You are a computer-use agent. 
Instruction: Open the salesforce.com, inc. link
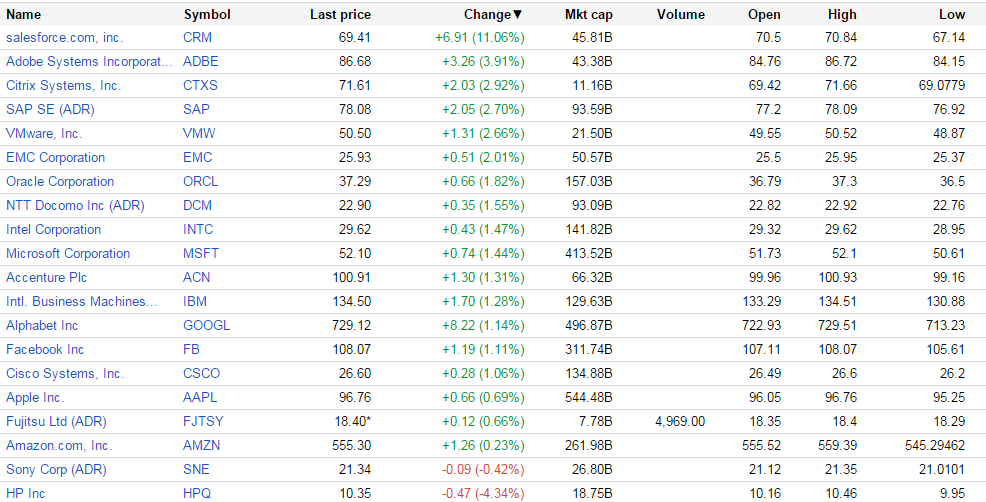pos(64,37)
